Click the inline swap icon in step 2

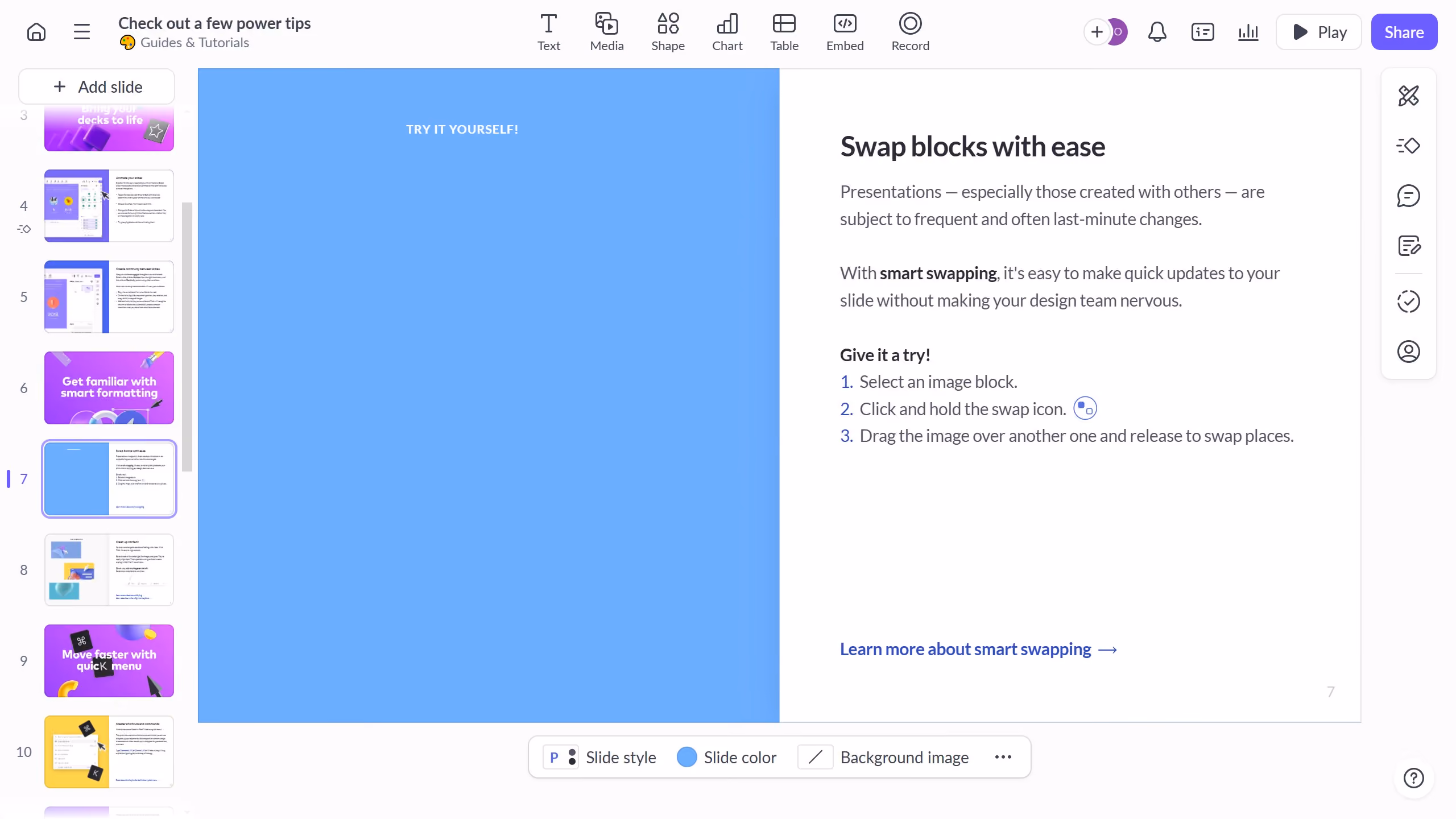coord(1085,408)
